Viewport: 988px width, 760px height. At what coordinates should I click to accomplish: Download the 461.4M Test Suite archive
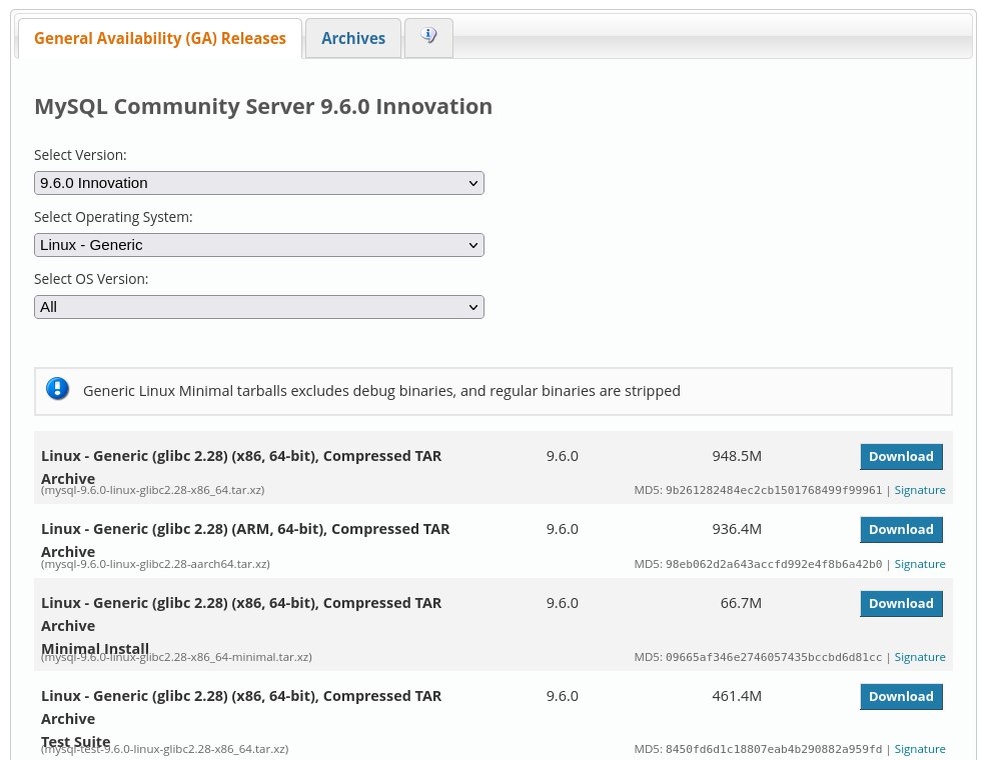tap(900, 697)
